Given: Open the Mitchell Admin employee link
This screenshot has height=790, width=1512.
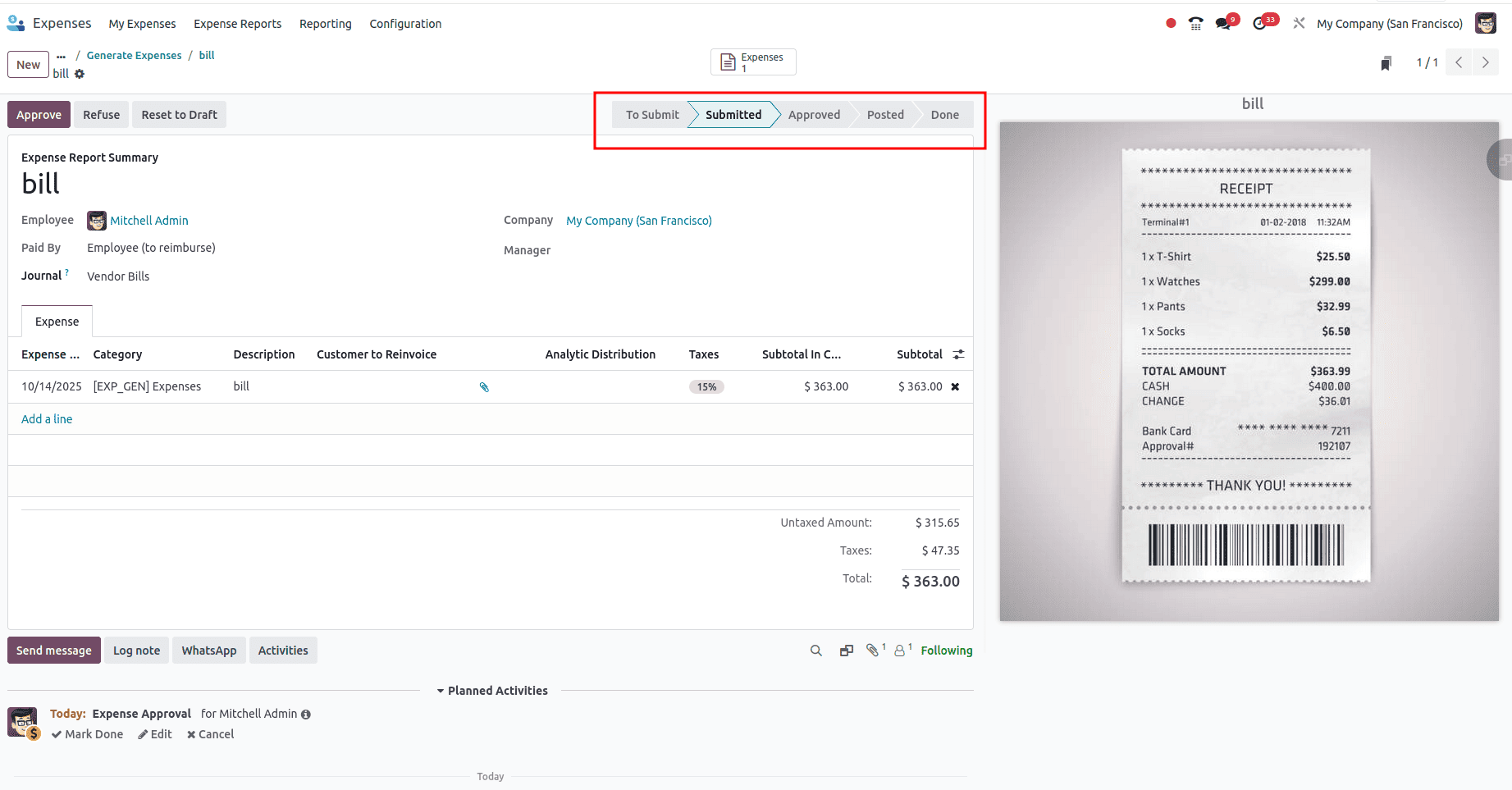Looking at the screenshot, I should tap(148, 220).
